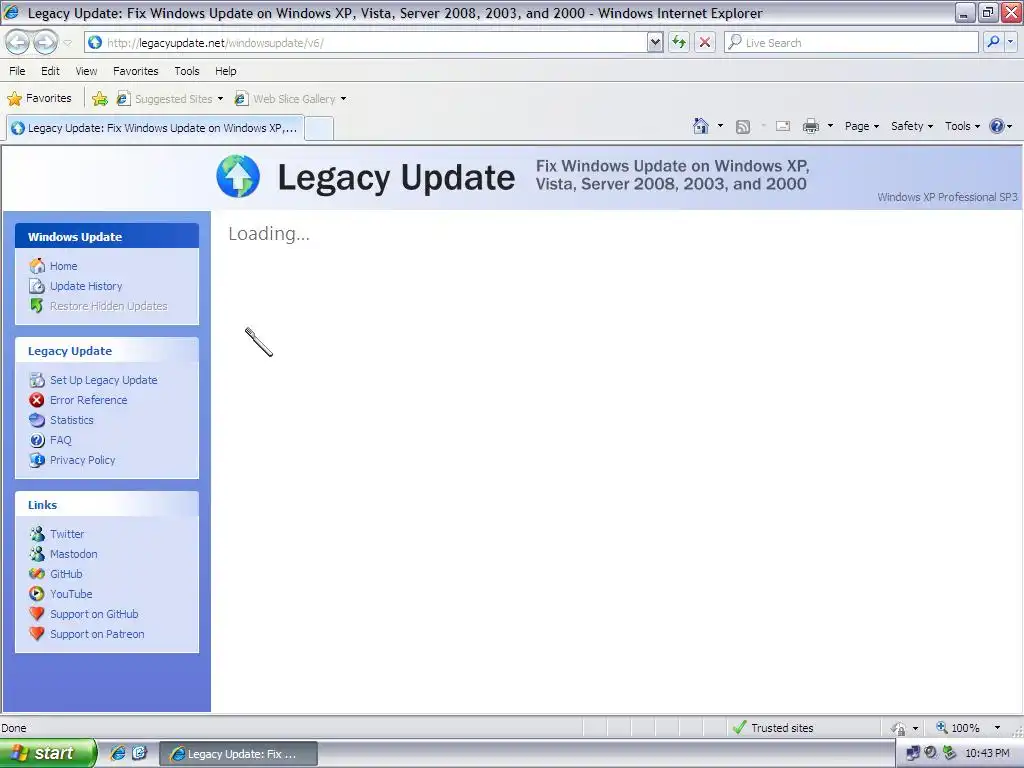This screenshot has height=768, width=1024.
Task: Click the Show Desktop quick launch icon
Action: (x=140, y=753)
